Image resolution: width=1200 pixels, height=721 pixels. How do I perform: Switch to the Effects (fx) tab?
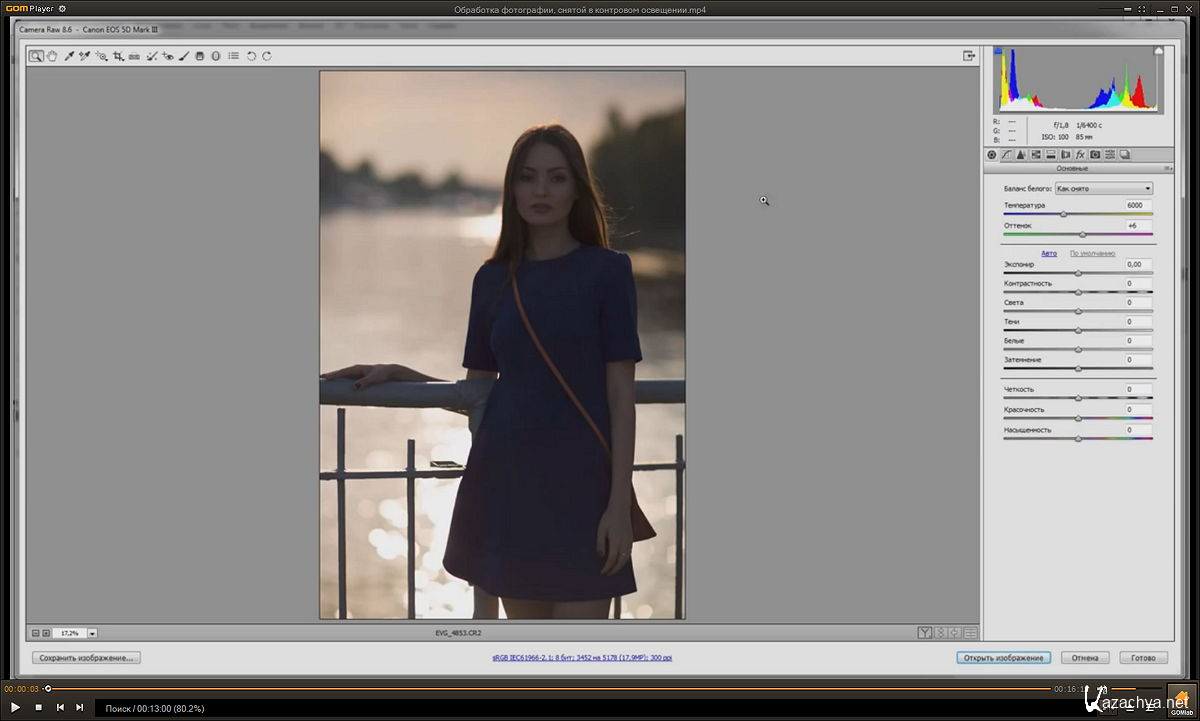tap(1080, 155)
